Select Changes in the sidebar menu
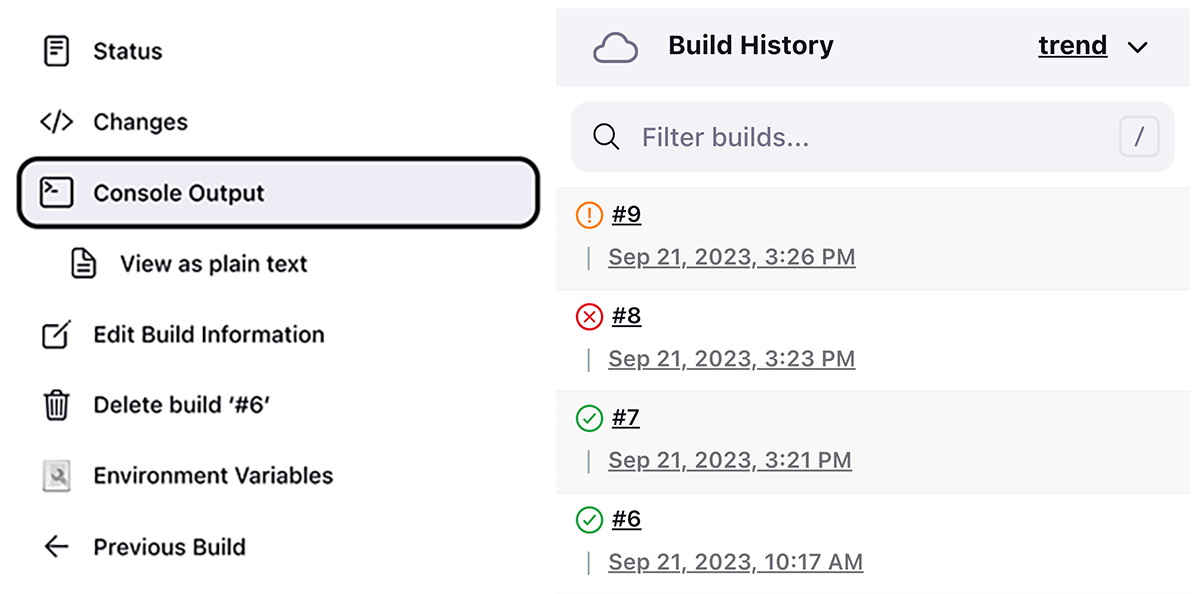 click(x=139, y=121)
